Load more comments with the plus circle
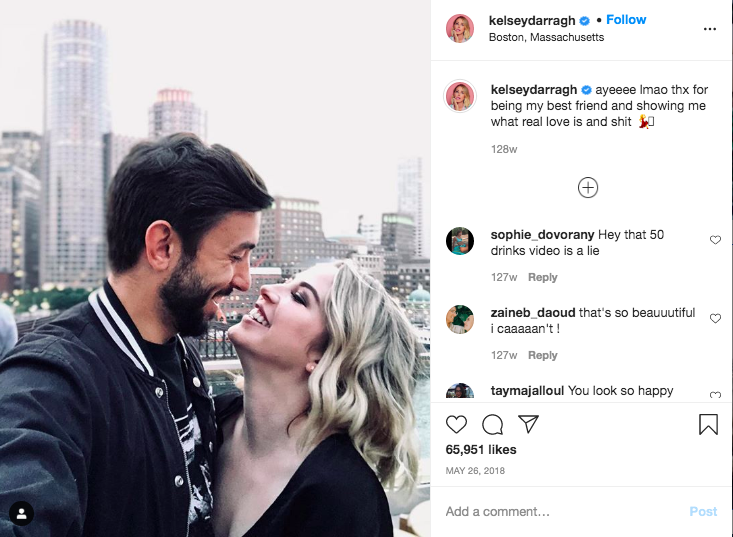Screen dimensions: 733x537 [x=588, y=188]
